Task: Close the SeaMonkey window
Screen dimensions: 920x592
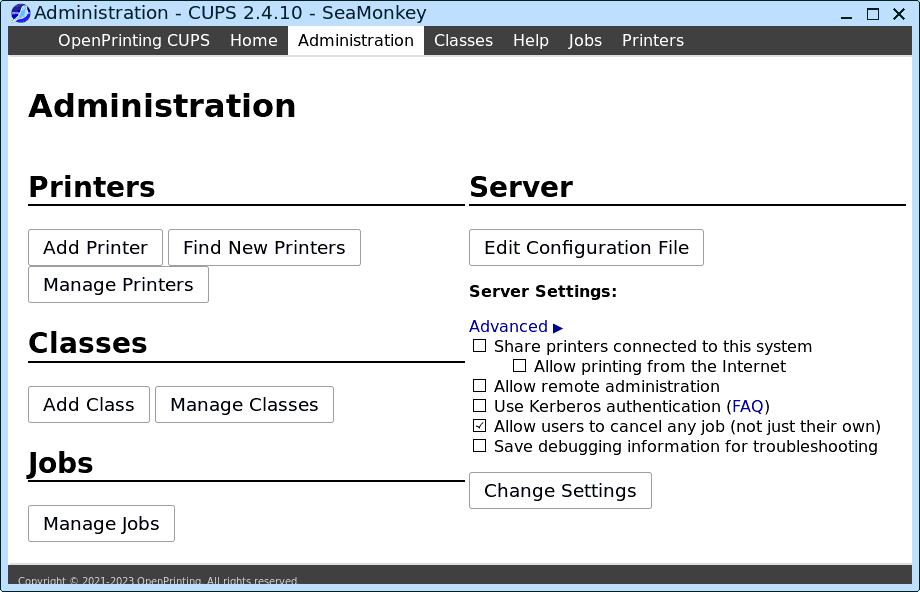Action: (899, 14)
